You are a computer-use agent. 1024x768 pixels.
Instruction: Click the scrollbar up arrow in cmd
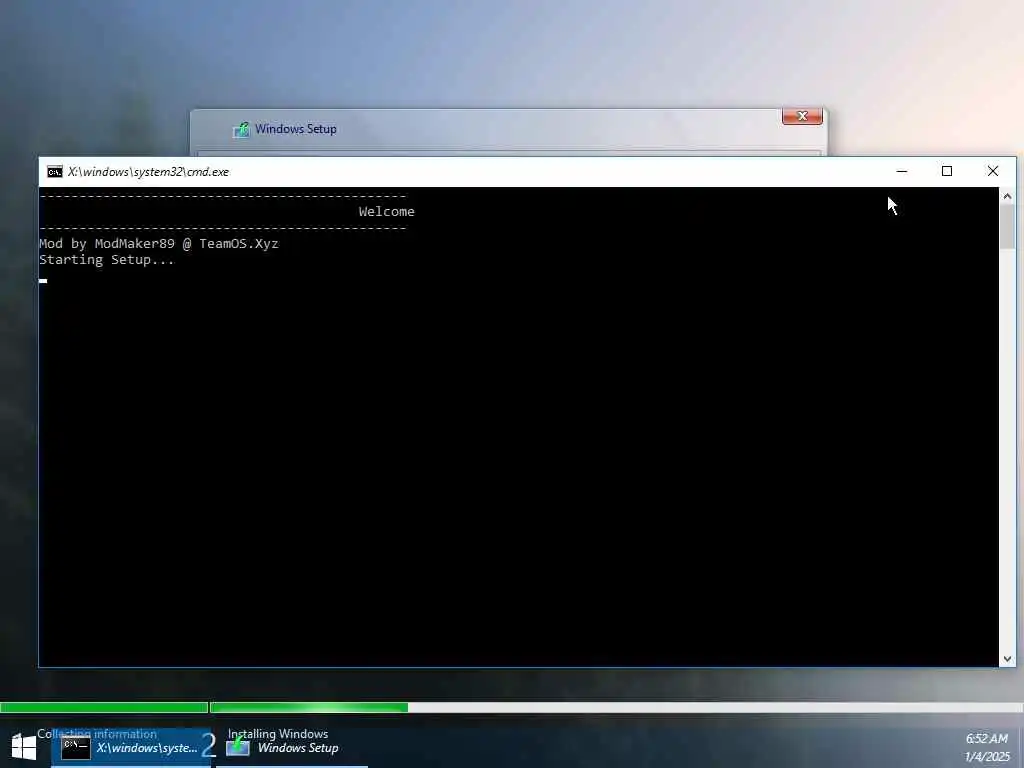(x=1007, y=196)
